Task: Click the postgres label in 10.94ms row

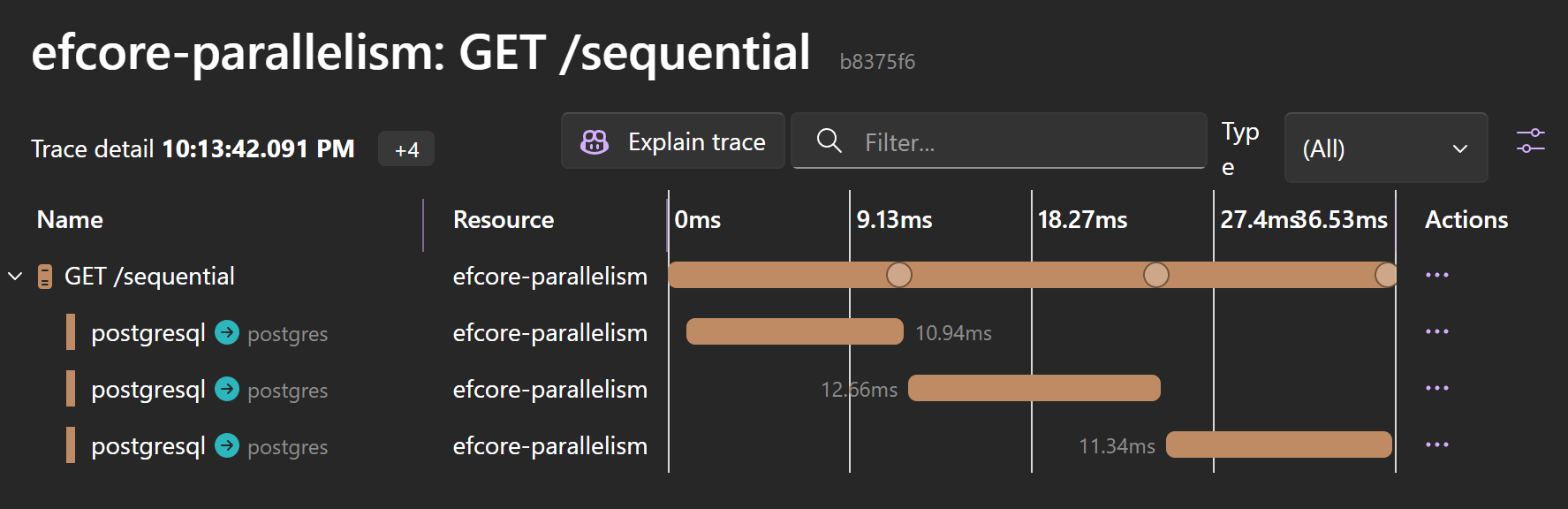Action: (287, 334)
